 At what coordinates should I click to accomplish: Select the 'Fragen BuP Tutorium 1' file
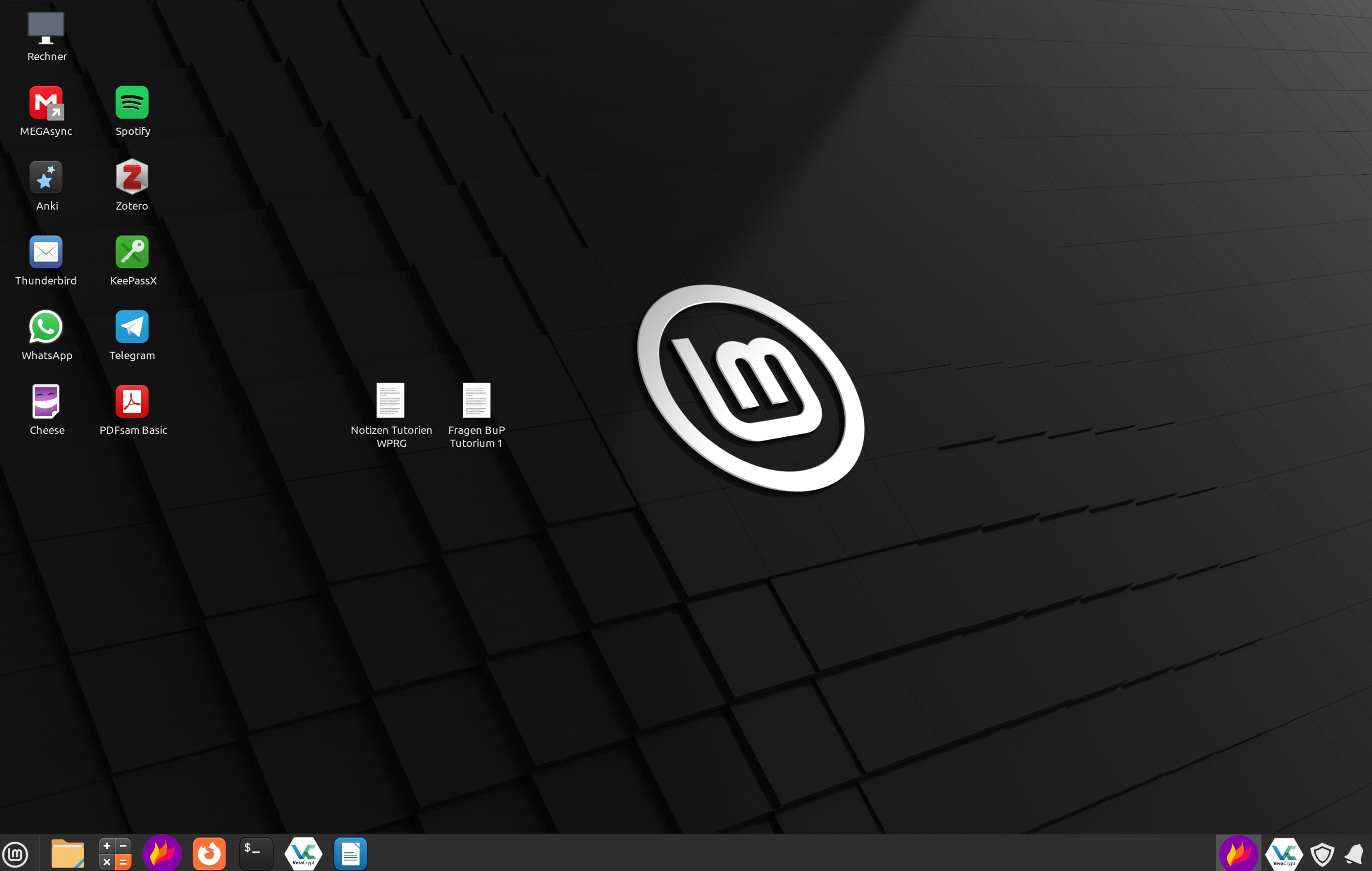[476, 400]
